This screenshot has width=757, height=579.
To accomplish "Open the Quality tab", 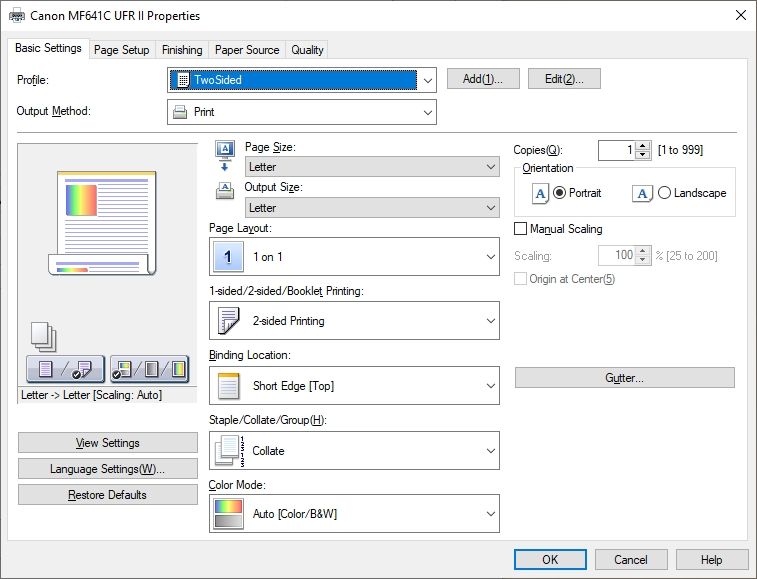I will 307,50.
